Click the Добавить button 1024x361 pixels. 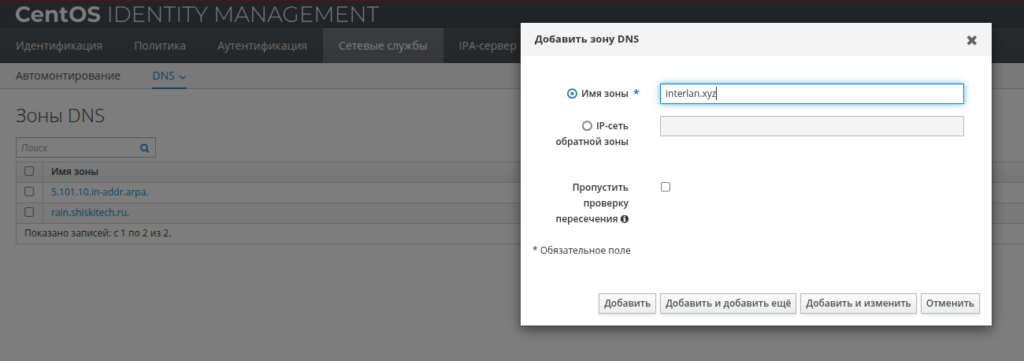tap(627, 304)
